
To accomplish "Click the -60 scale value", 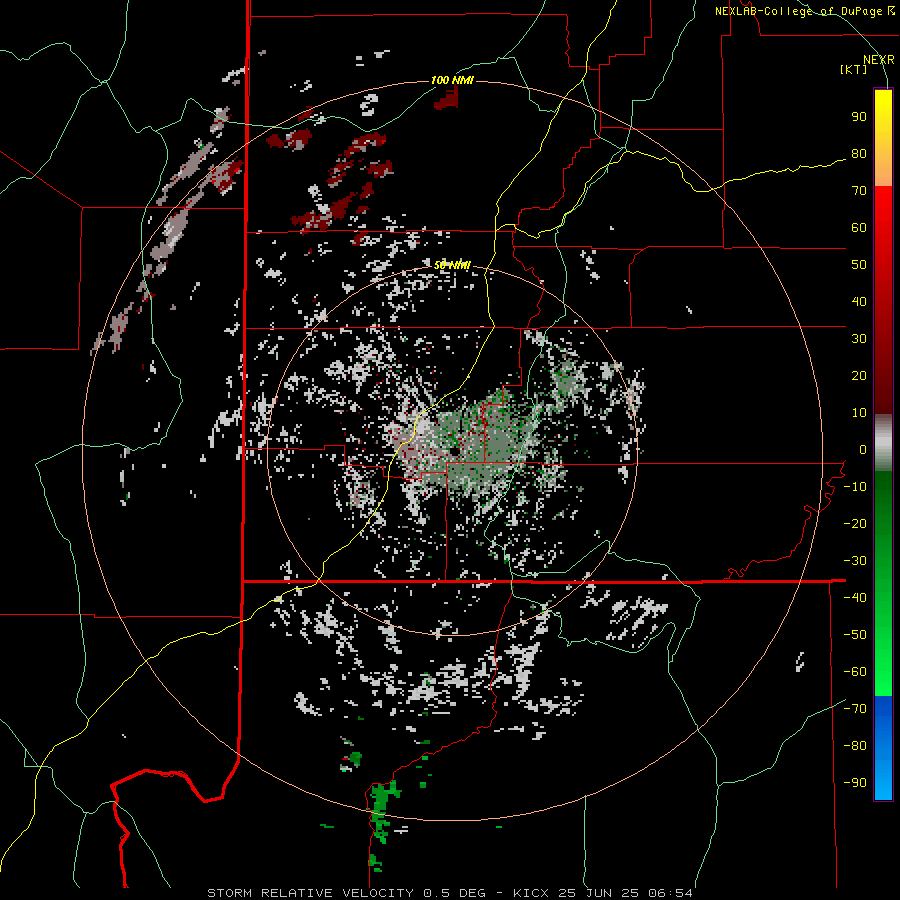I will 855,672.
